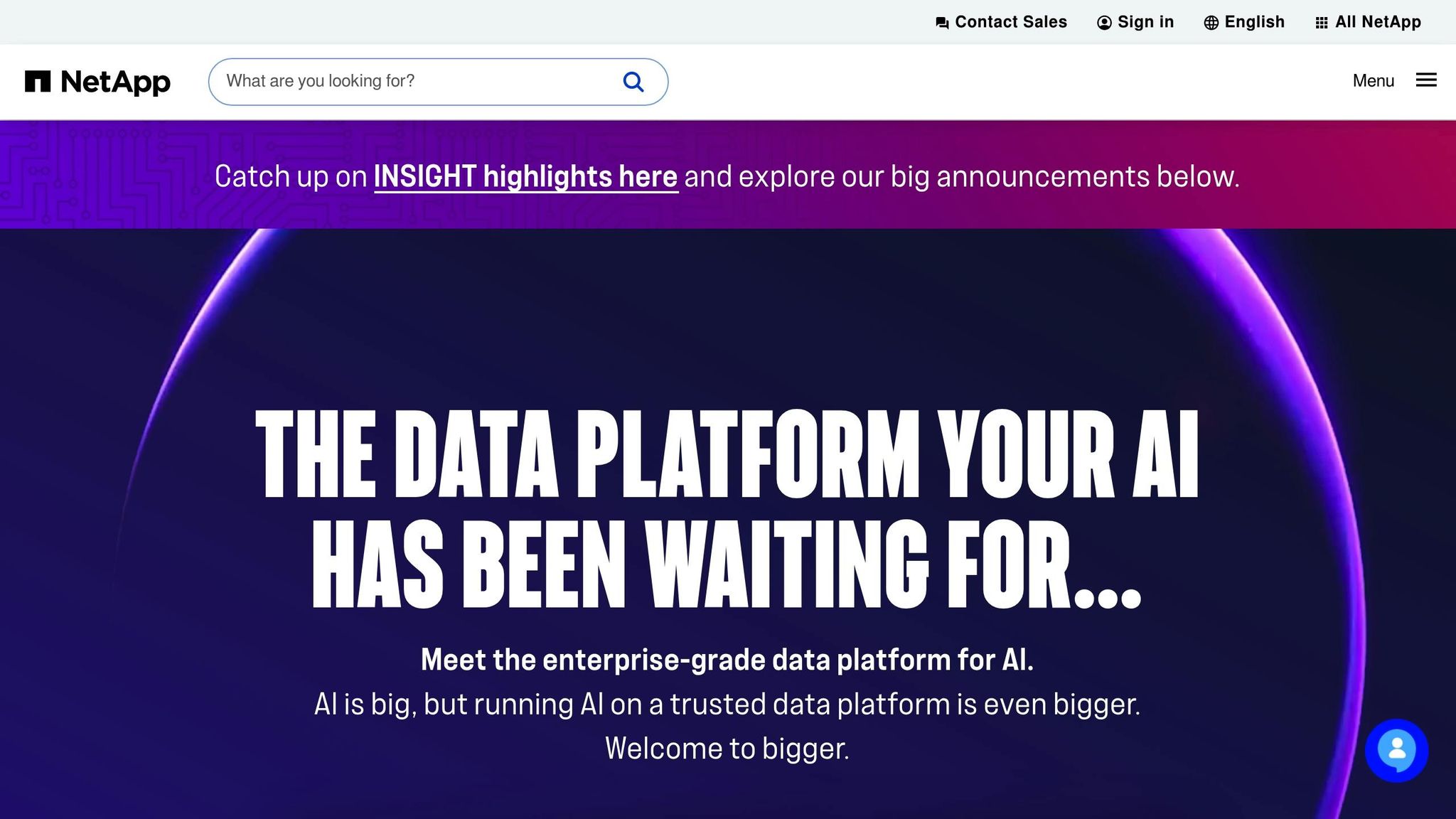Click the chat assistant bubble icon
Viewport: 1456px width, 819px height.
point(1396,749)
